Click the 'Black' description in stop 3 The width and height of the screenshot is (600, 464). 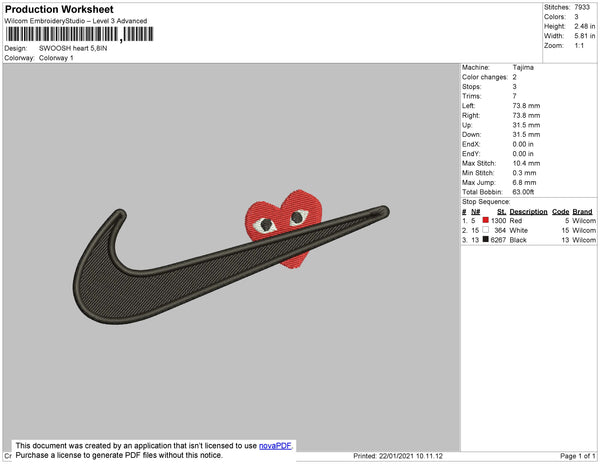[518, 240]
